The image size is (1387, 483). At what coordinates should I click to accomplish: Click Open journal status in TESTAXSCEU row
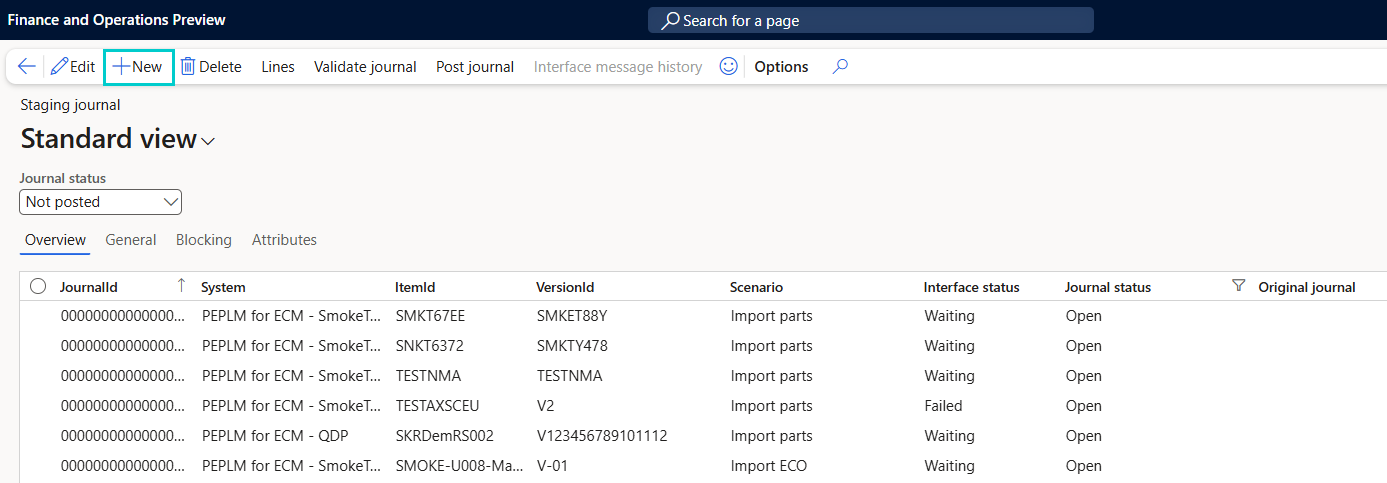[x=1083, y=406]
